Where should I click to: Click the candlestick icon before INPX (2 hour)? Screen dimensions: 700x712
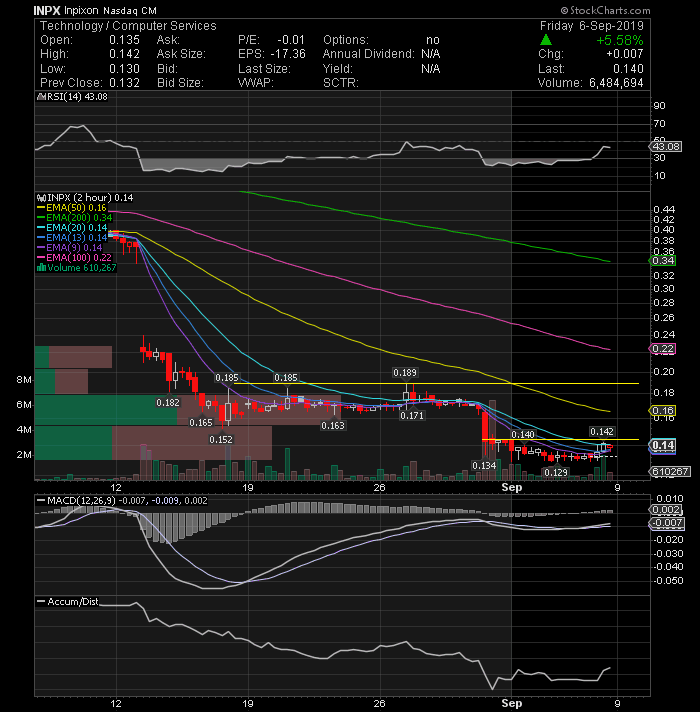click(x=41, y=198)
